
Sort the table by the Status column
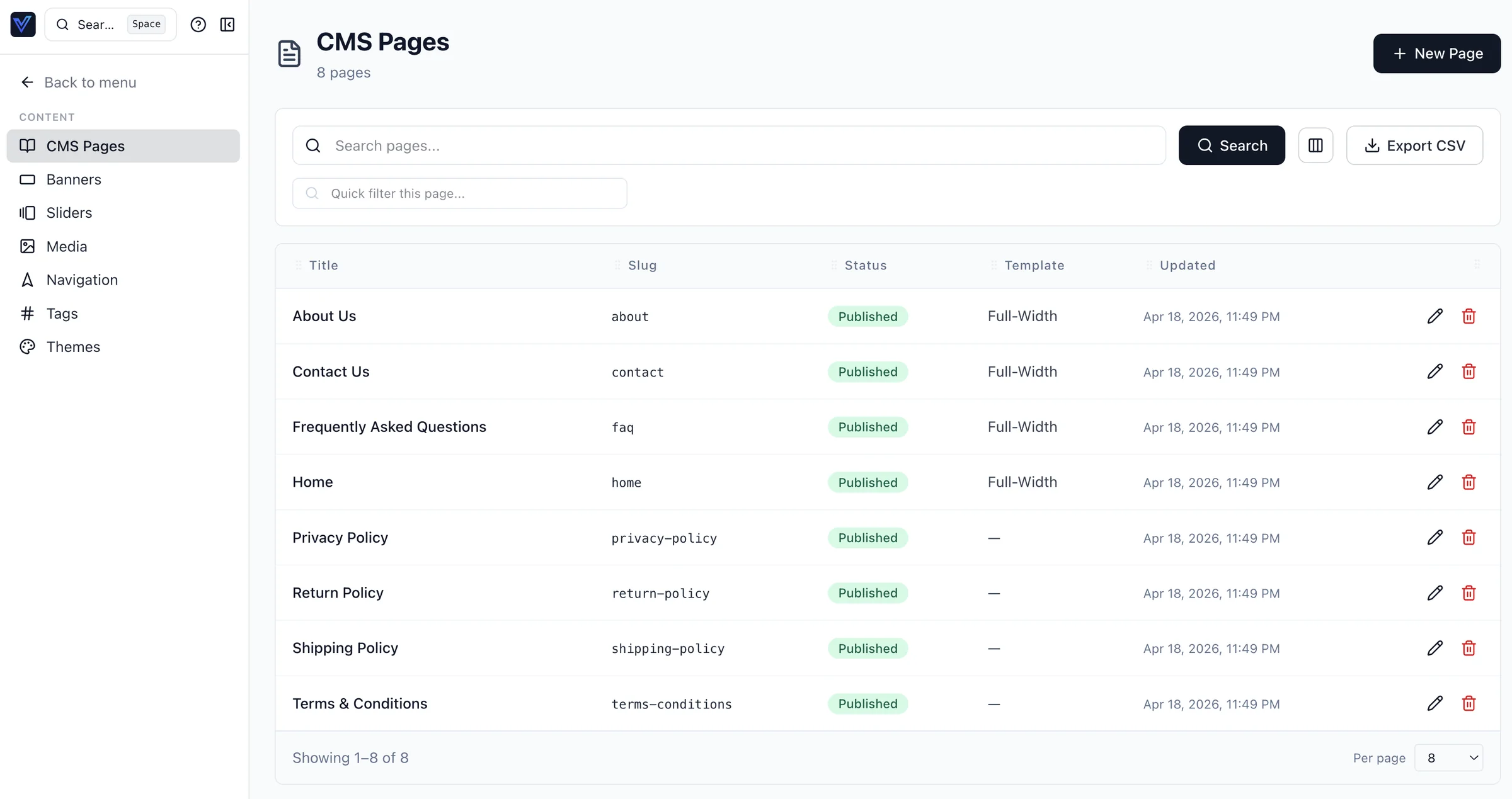866,265
